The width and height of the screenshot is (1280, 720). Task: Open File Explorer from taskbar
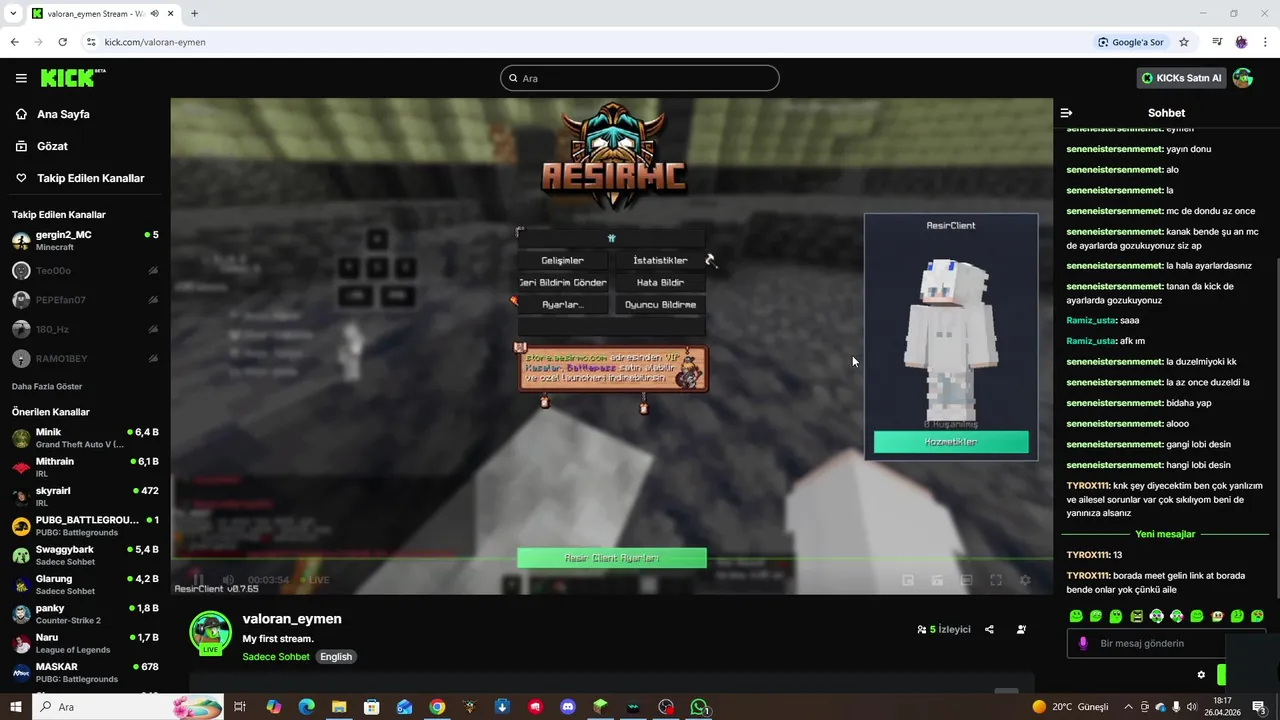point(339,707)
